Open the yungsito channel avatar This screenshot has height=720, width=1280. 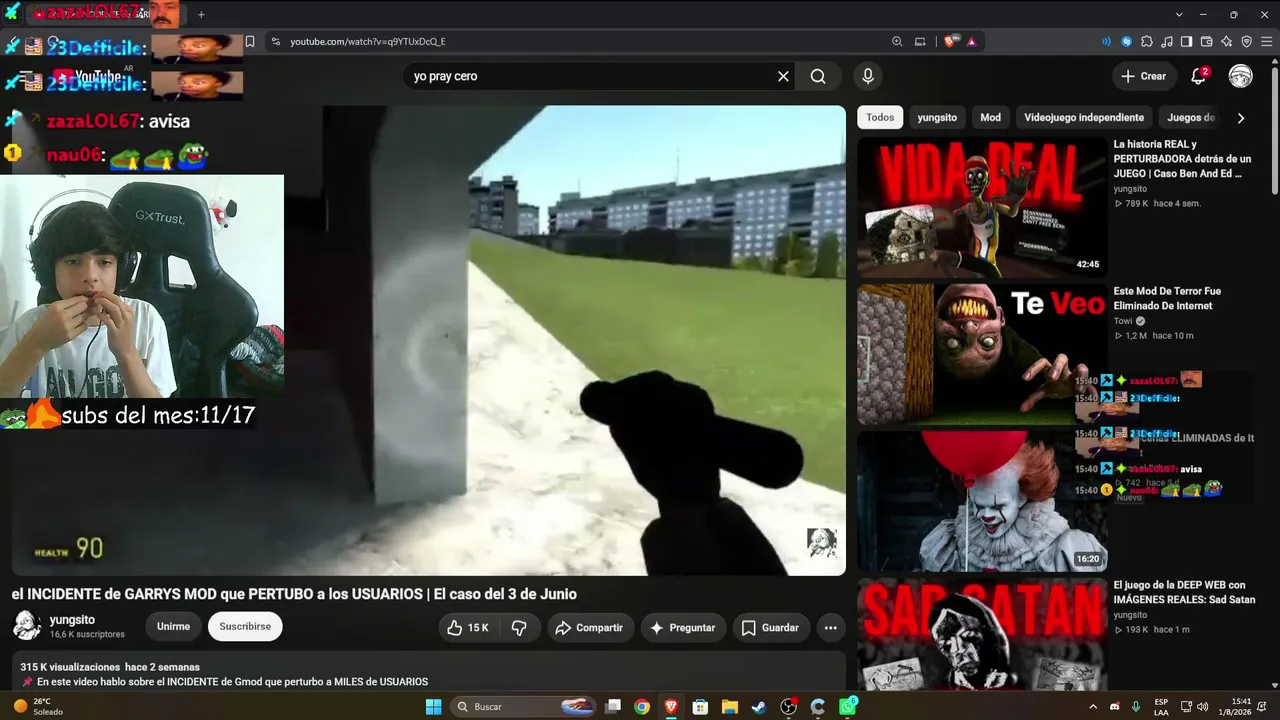pyautogui.click(x=26, y=627)
